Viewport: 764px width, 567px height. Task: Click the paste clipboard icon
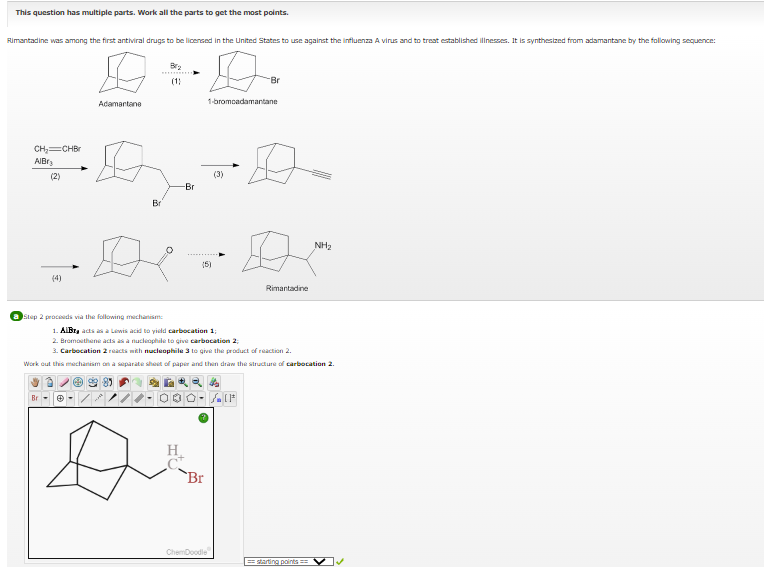169,382
